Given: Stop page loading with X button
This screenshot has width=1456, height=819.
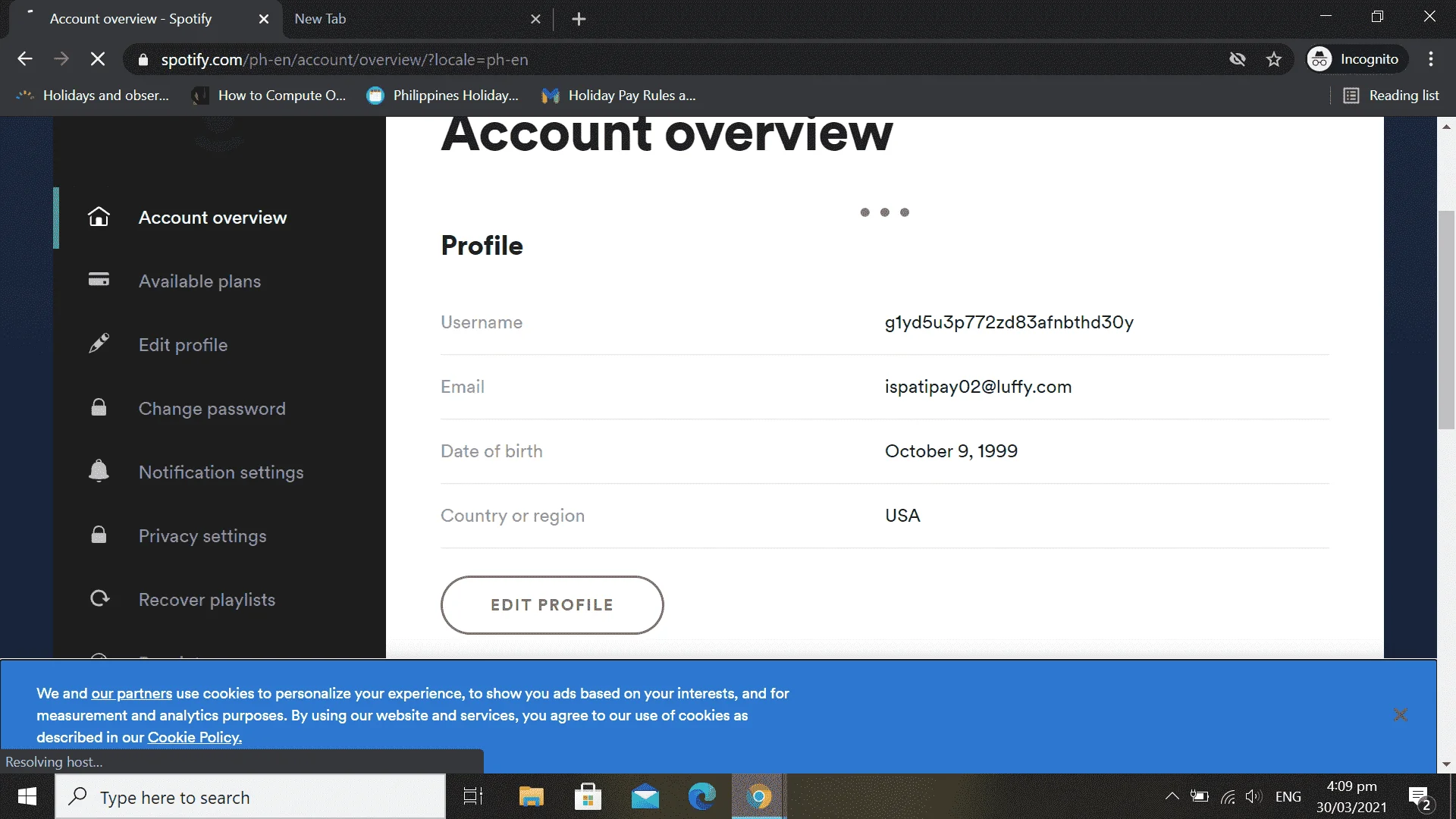Looking at the screenshot, I should (98, 59).
